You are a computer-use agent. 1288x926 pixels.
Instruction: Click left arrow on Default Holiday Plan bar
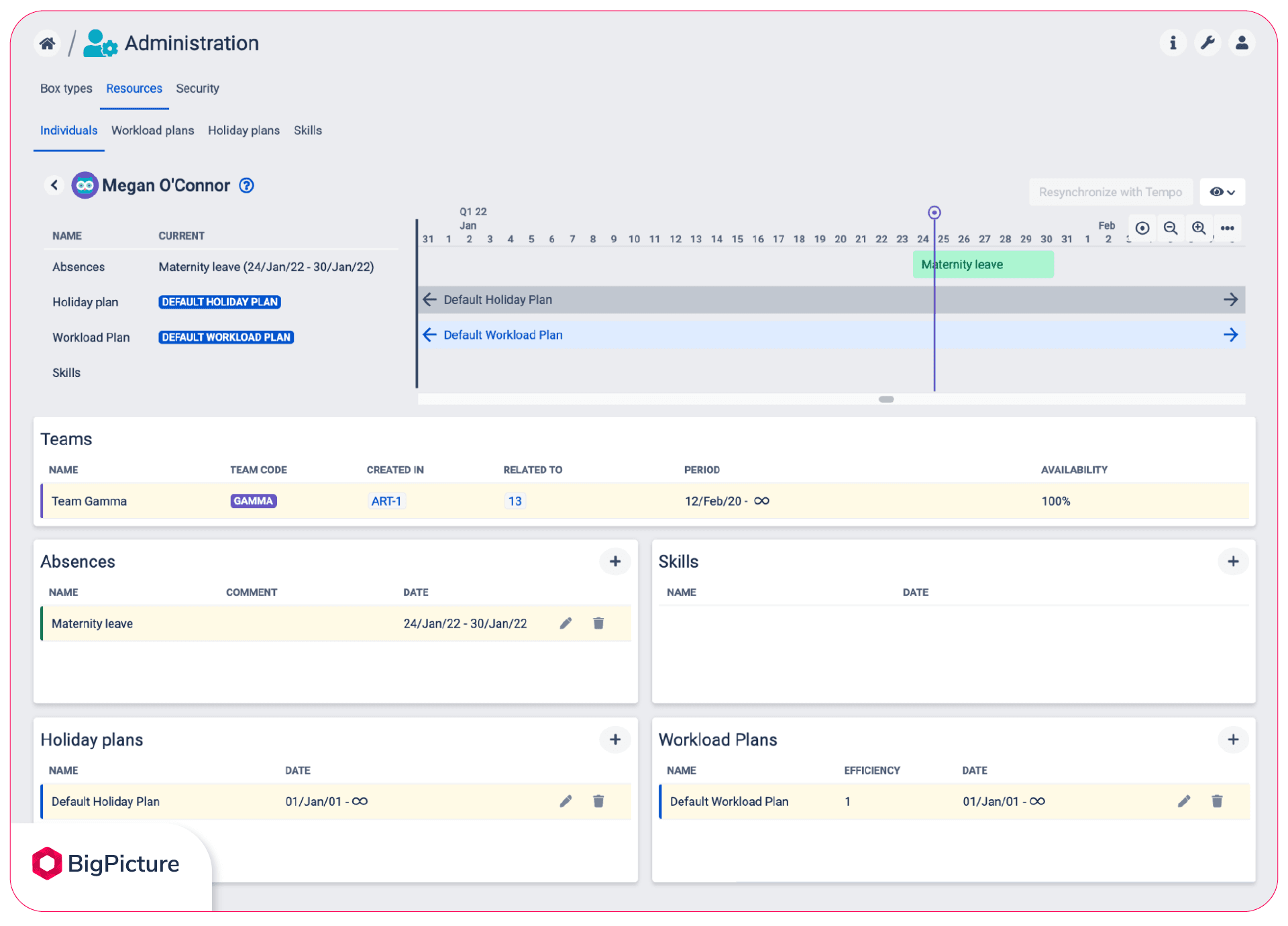430,300
